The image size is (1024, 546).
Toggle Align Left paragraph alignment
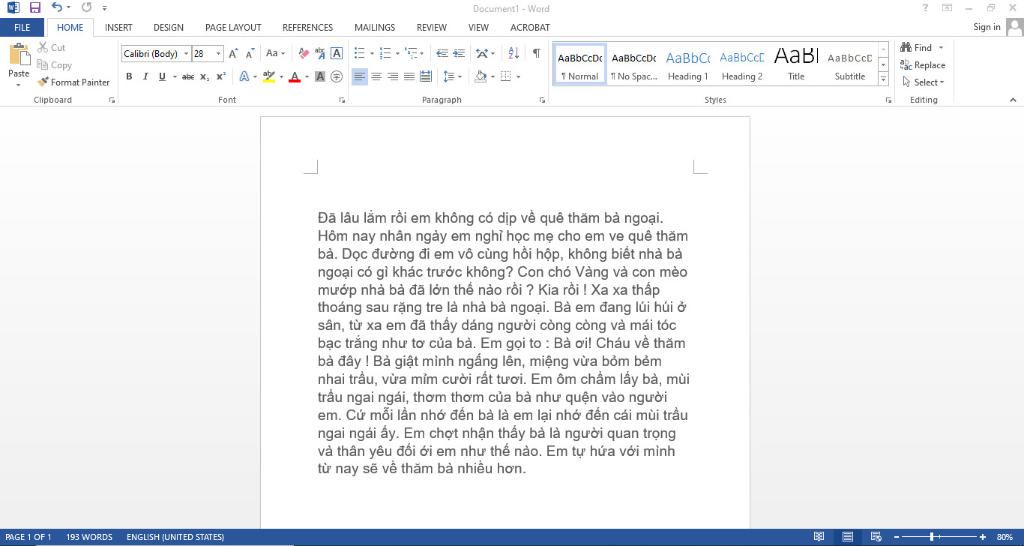coord(359,76)
